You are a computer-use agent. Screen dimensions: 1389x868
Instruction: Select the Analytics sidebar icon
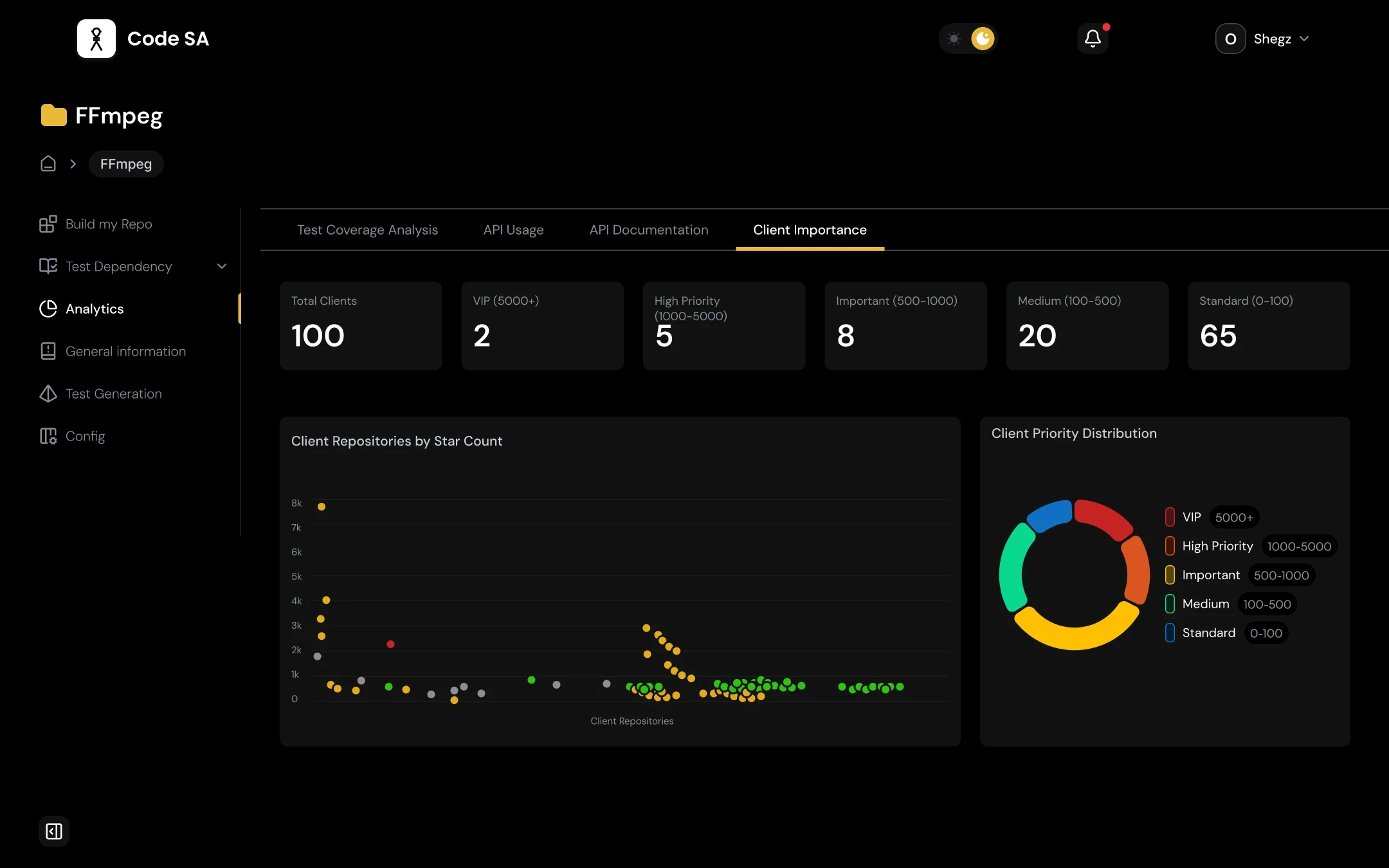(48, 309)
